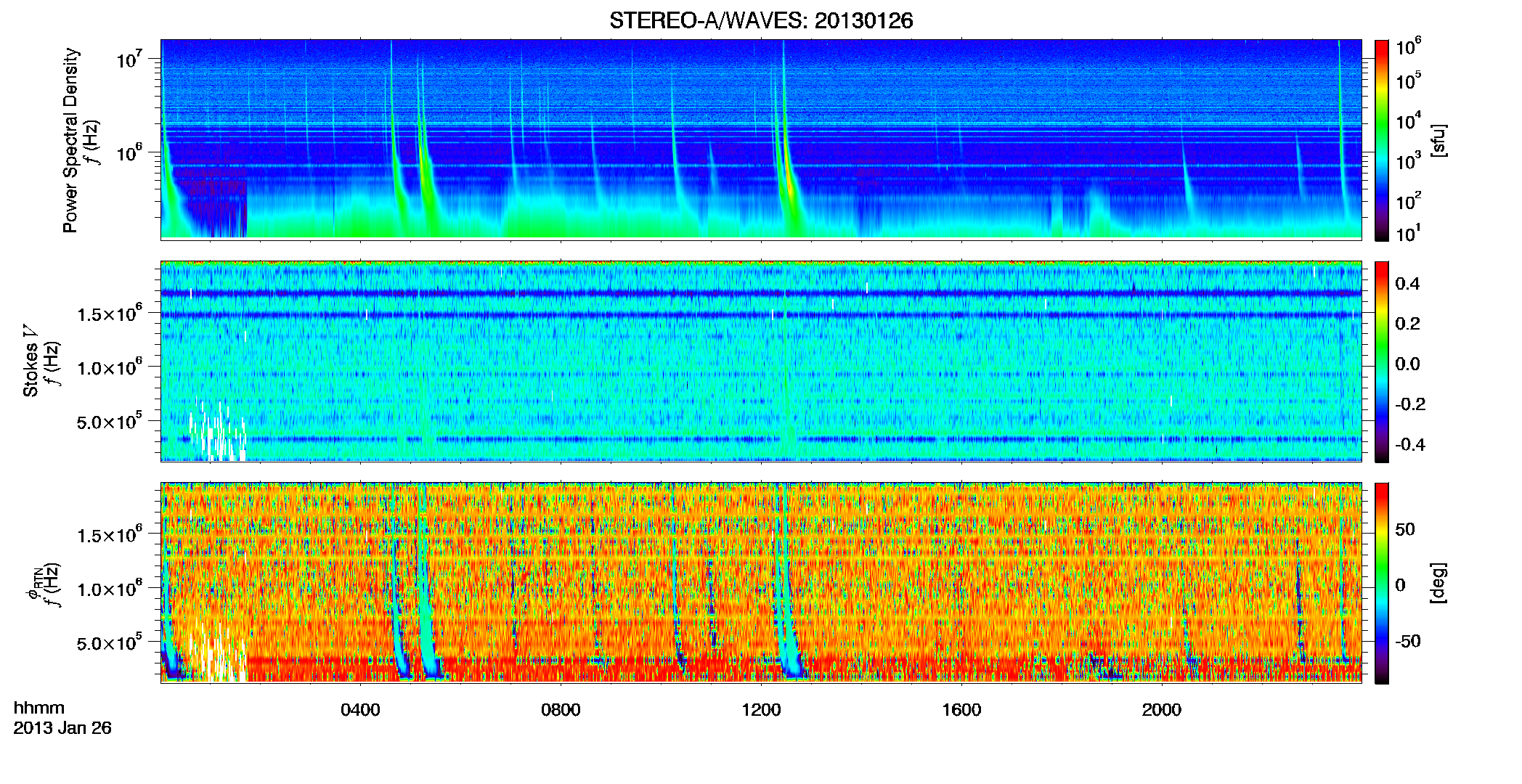Click the 0400 time tick label

tap(360, 710)
